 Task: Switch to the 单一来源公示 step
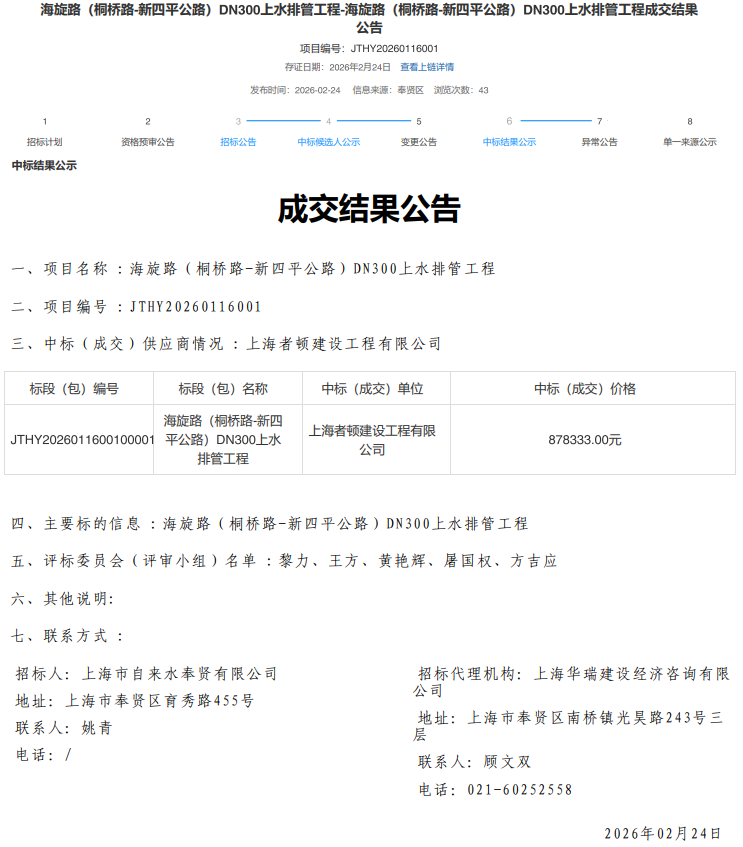pos(689,142)
